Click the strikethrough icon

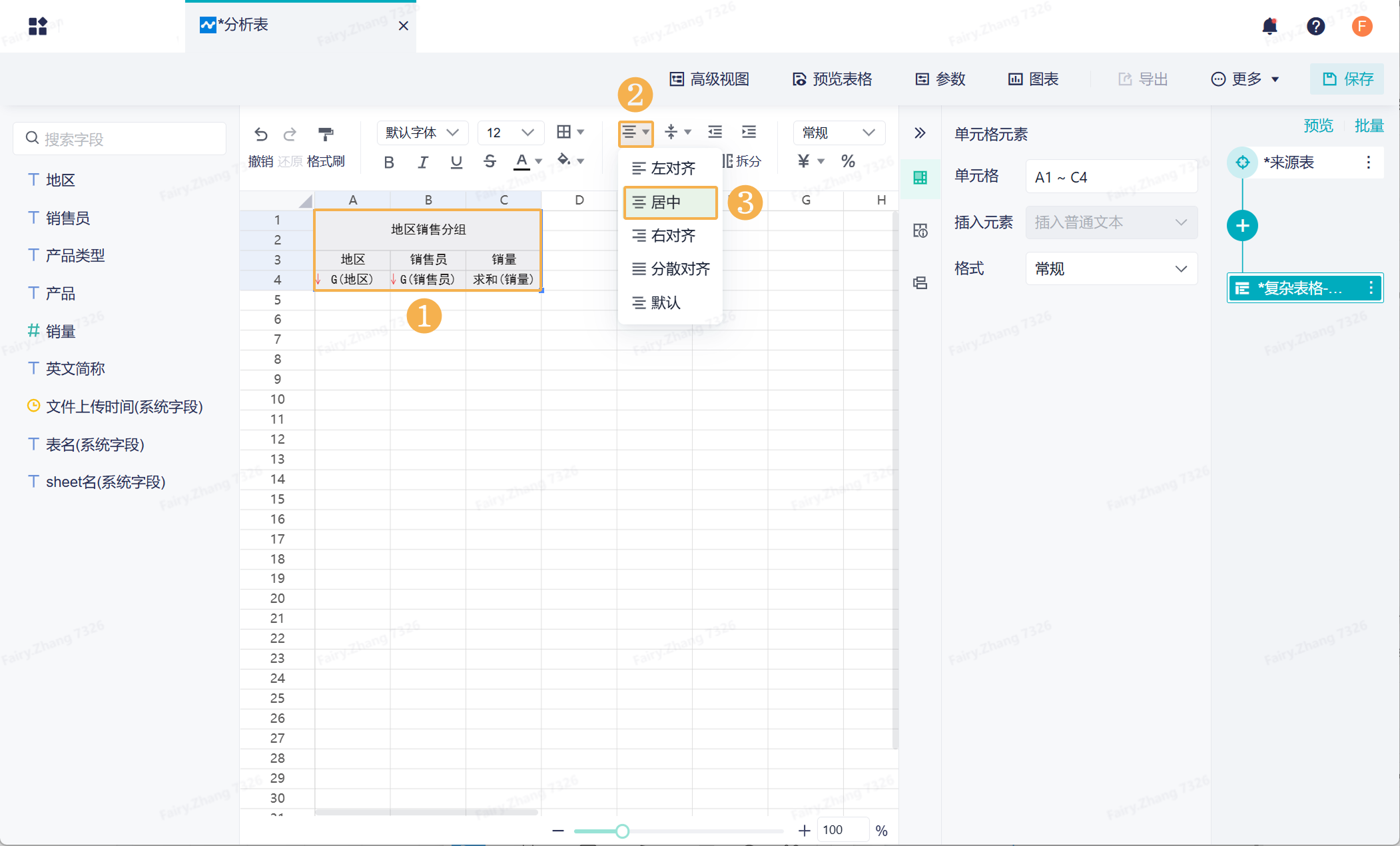click(x=490, y=161)
